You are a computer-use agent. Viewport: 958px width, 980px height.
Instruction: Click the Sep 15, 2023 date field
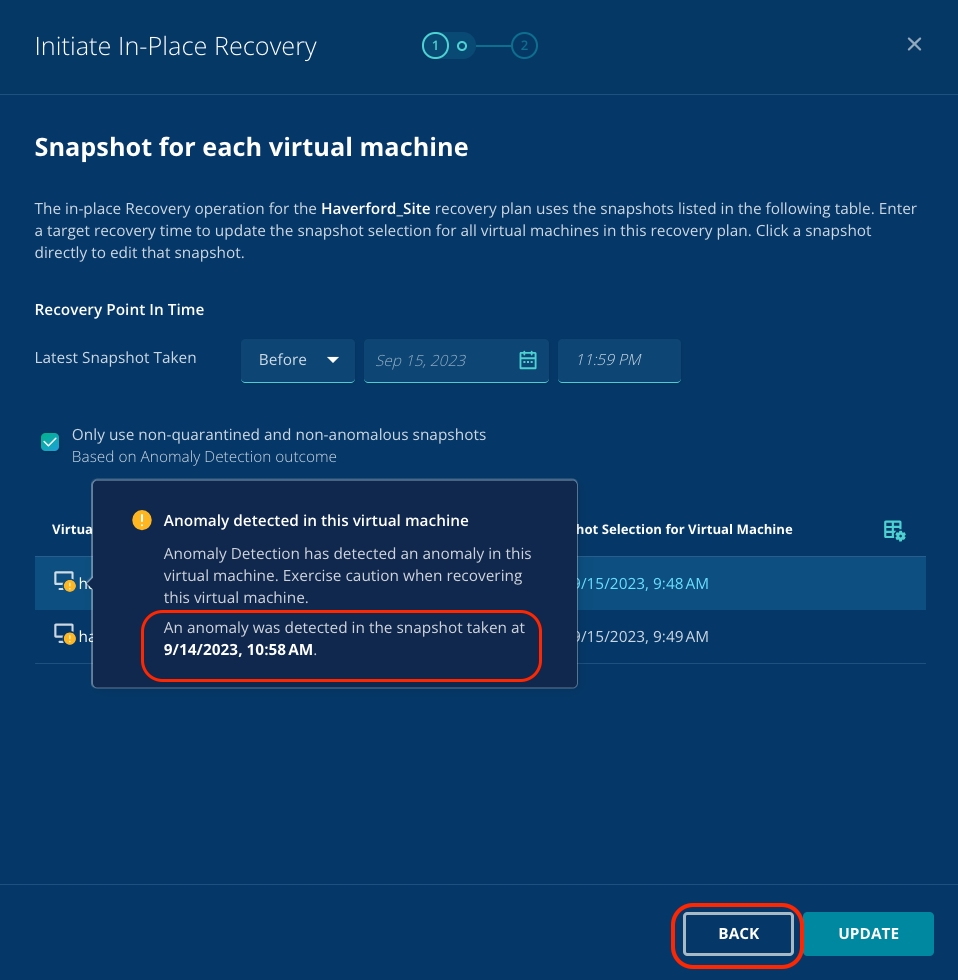(440, 360)
